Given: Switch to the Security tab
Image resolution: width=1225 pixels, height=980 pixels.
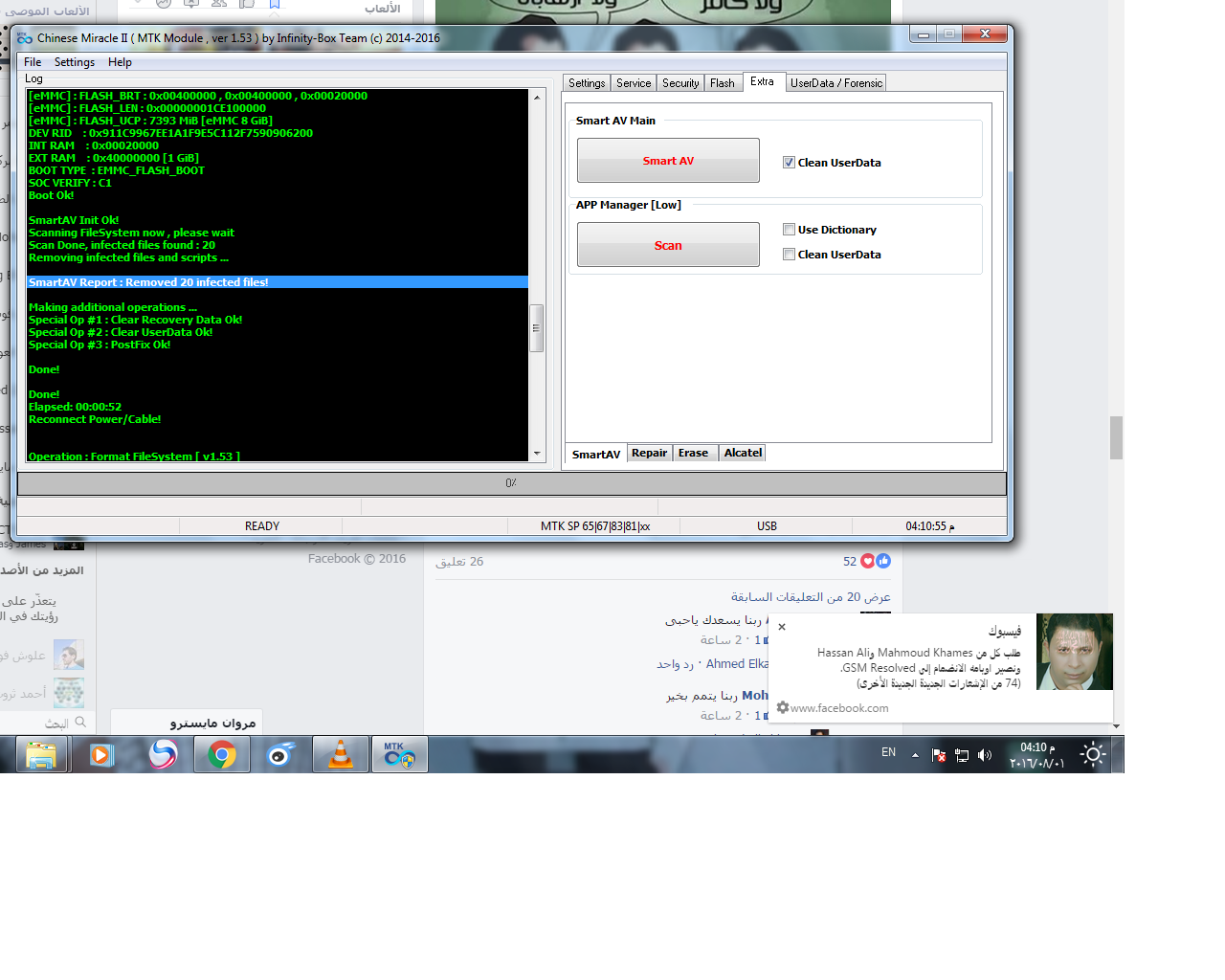Looking at the screenshot, I should (680, 83).
